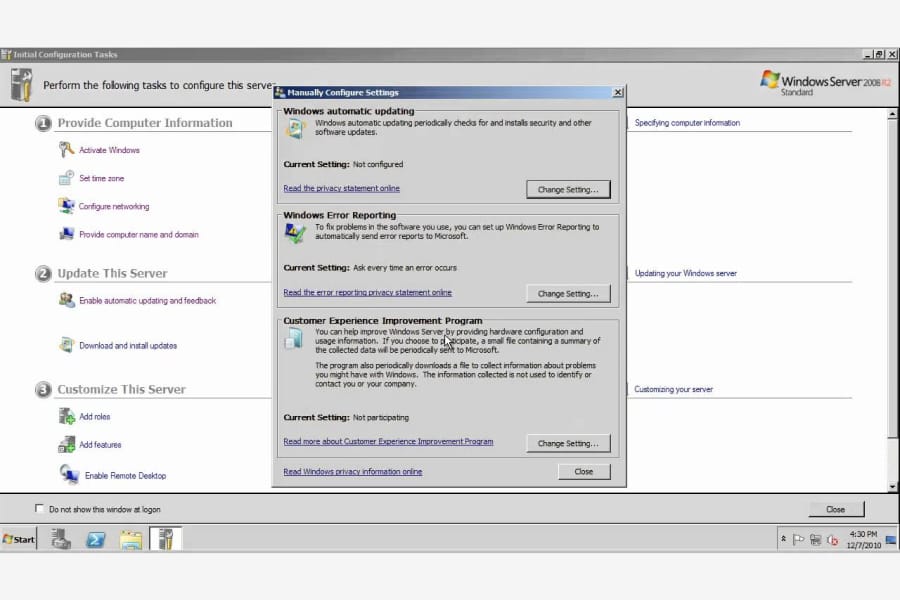900x600 pixels.
Task: Minimize the Initial Configuration Tasks window
Action: pos(868,55)
